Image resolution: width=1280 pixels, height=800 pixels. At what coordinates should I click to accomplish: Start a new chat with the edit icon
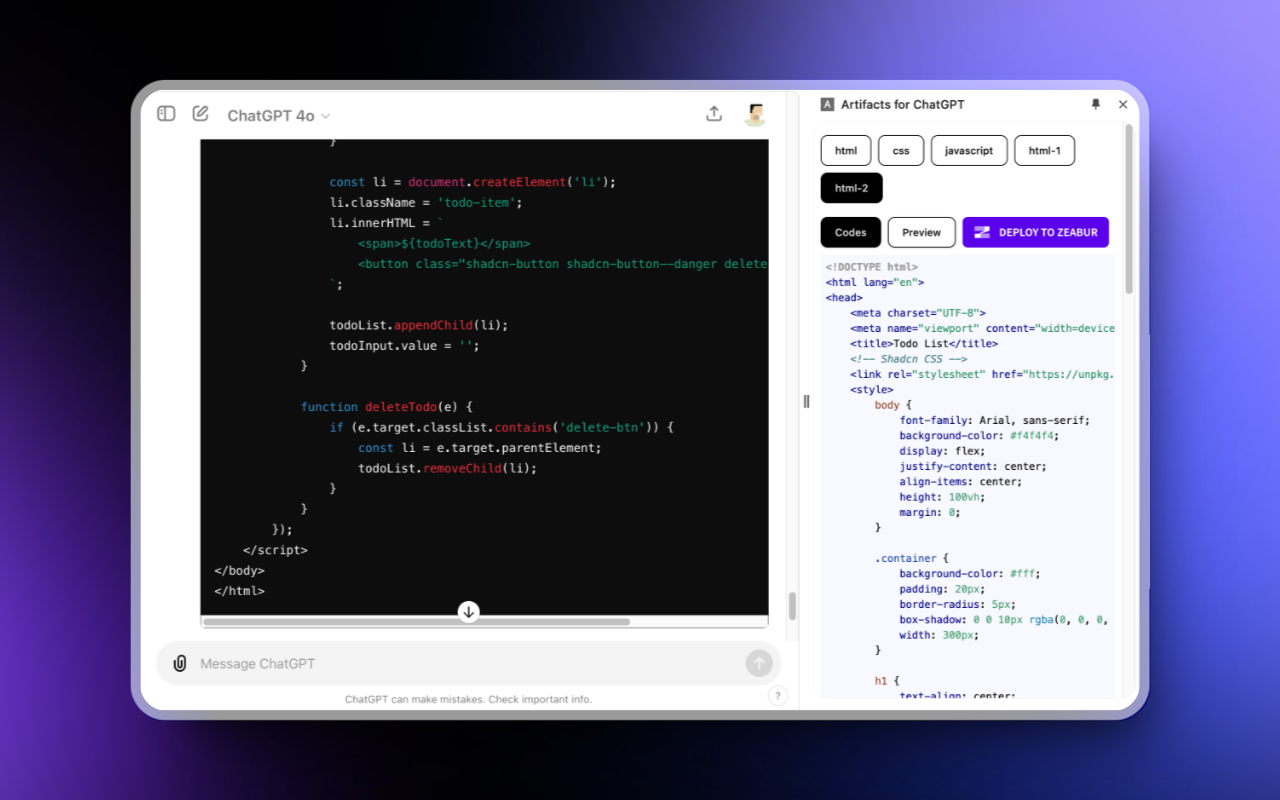[200, 114]
